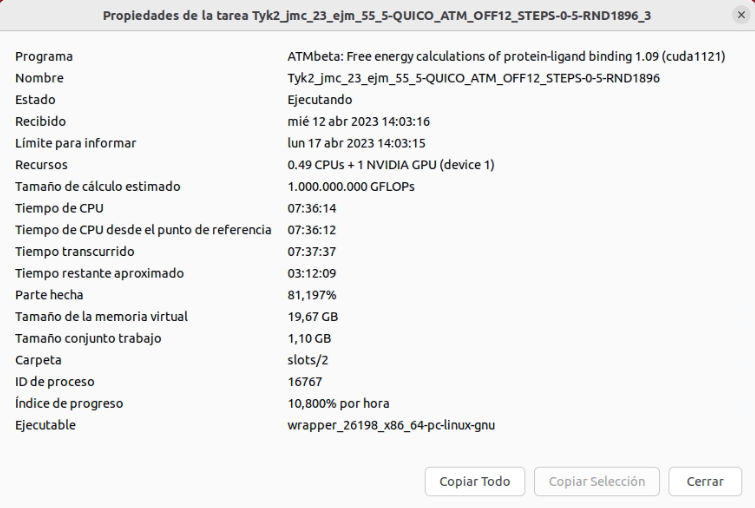The image size is (755, 508).
Task: Select the virtual memory size 19,67 GB
Action: tap(312, 316)
